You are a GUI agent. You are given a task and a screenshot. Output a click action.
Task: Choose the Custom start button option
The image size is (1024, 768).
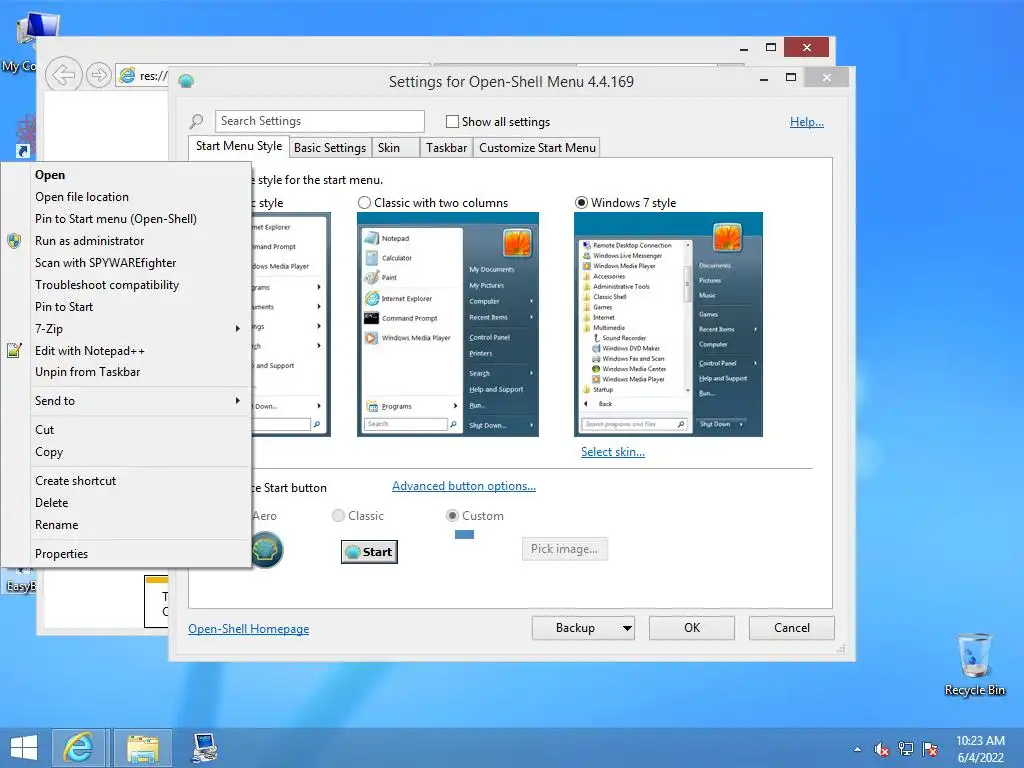click(452, 516)
